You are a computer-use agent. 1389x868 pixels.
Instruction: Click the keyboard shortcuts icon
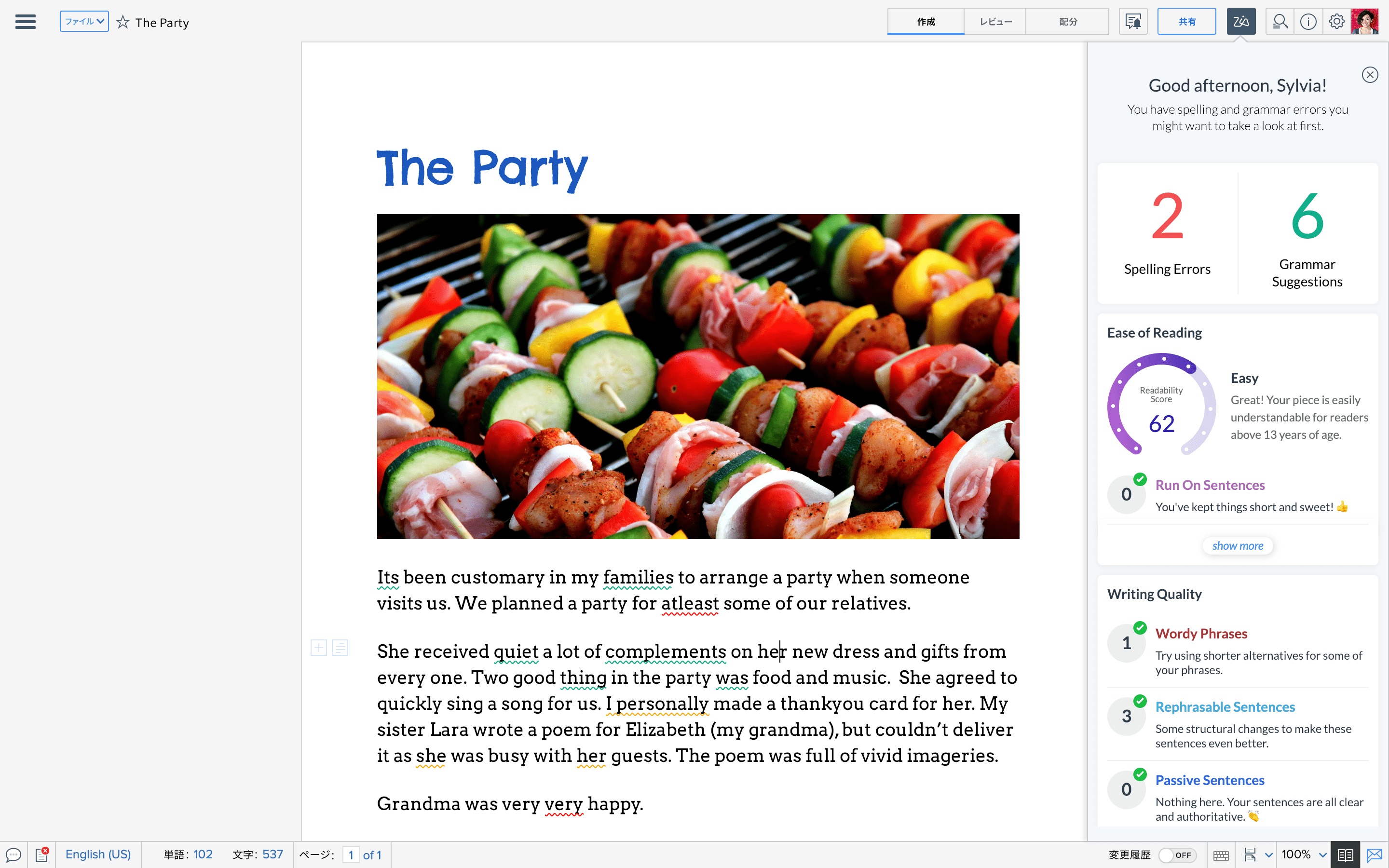click(1221, 855)
